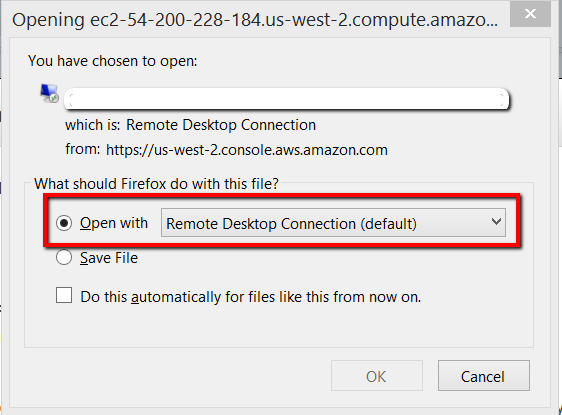Click the us-west-2.console.aws.amazon.com source URL
This screenshot has height=415, width=562.
coord(247,150)
